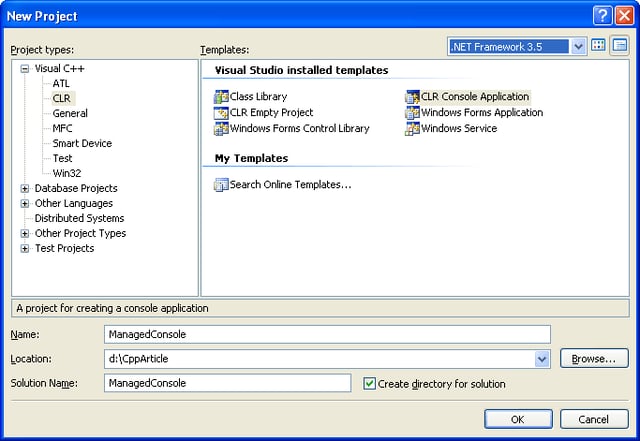Select the Visual C++ label in tree
The height and width of the screenshot is (441, 640).
(x=60, y=68)
